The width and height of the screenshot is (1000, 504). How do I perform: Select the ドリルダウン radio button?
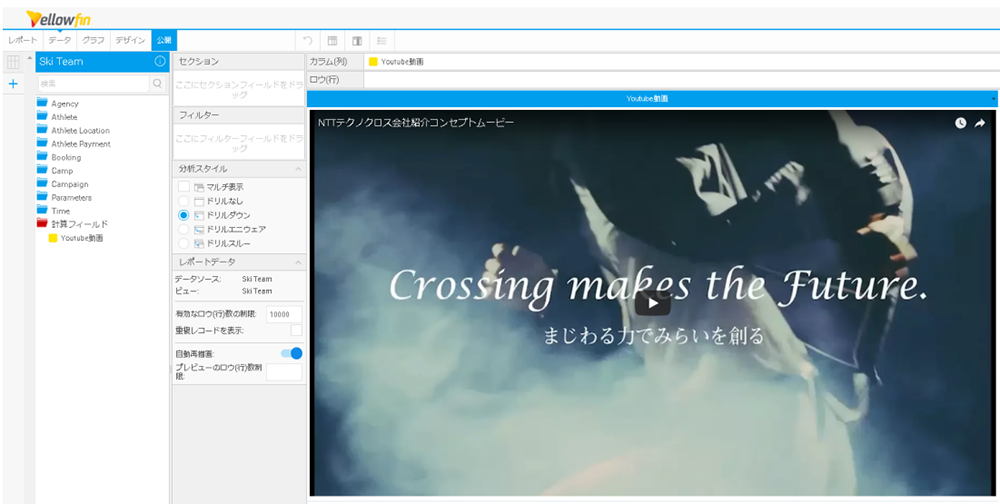pyautogui.click(x=184, y=215)
